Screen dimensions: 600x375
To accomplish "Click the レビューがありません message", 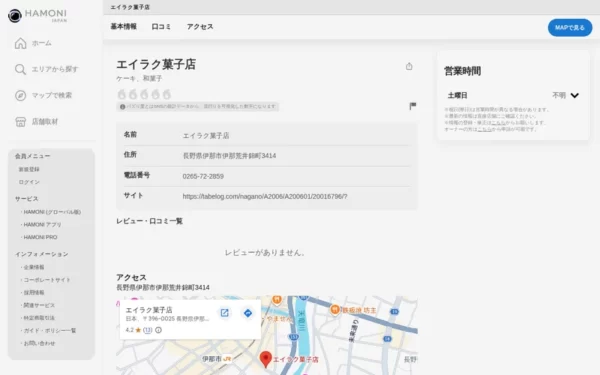I will pyautogui.click(x=264, y=253).
